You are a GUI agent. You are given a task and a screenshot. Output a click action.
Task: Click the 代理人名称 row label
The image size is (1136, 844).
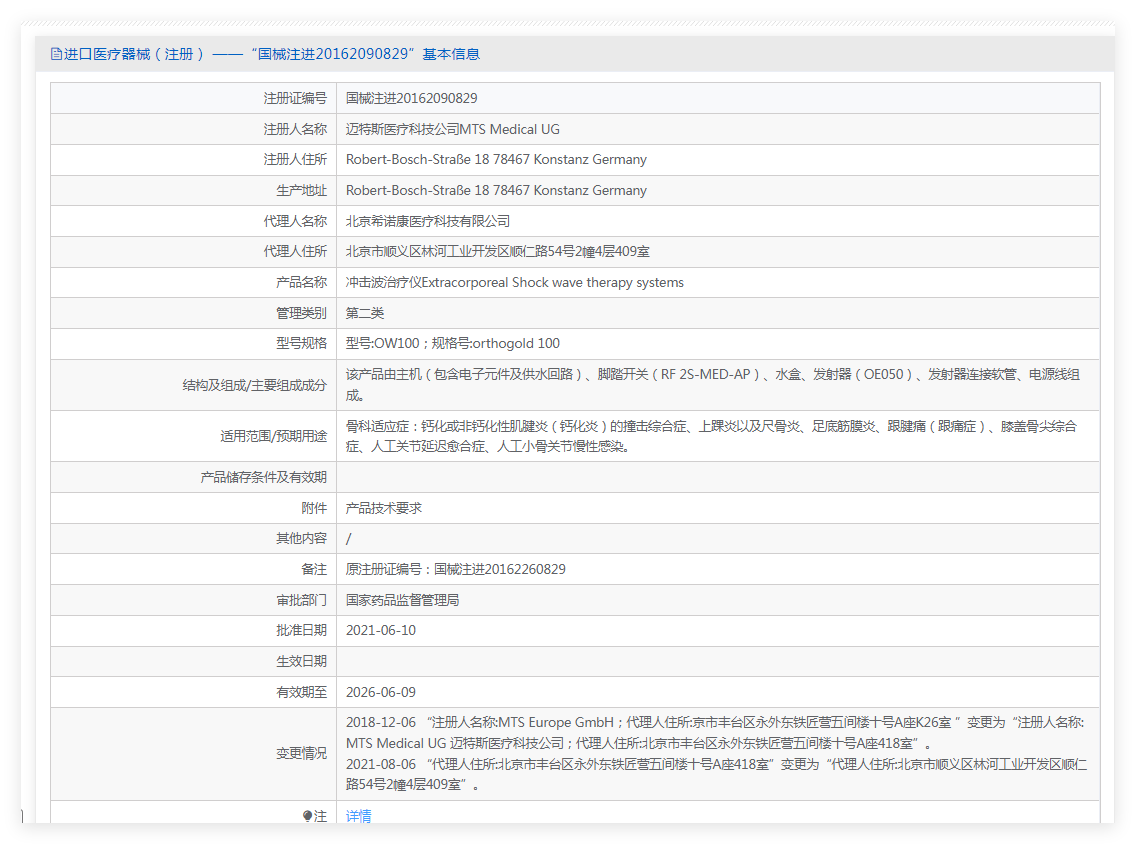[x=295, y=221]
